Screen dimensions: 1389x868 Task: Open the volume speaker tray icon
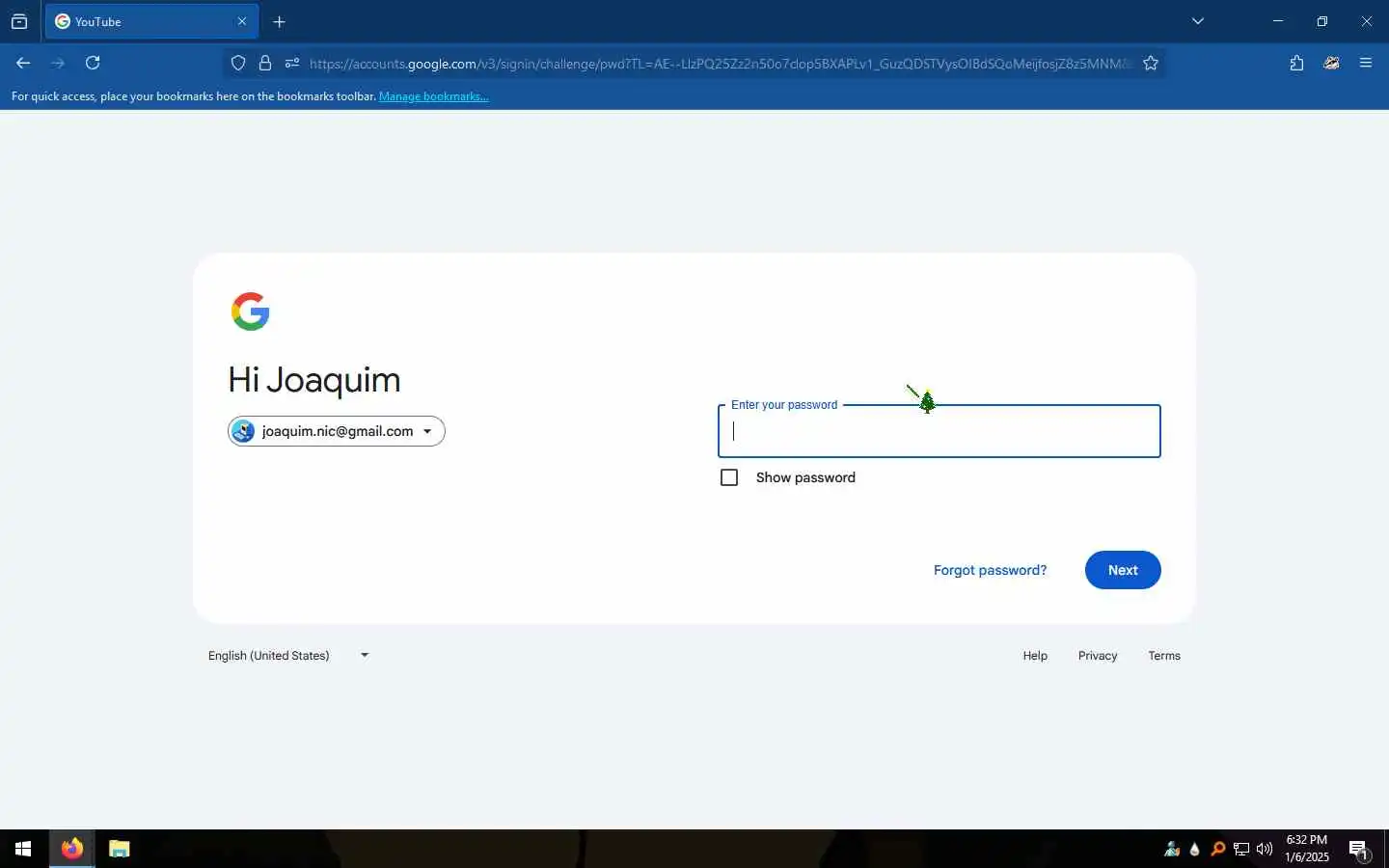point(1265,849)
